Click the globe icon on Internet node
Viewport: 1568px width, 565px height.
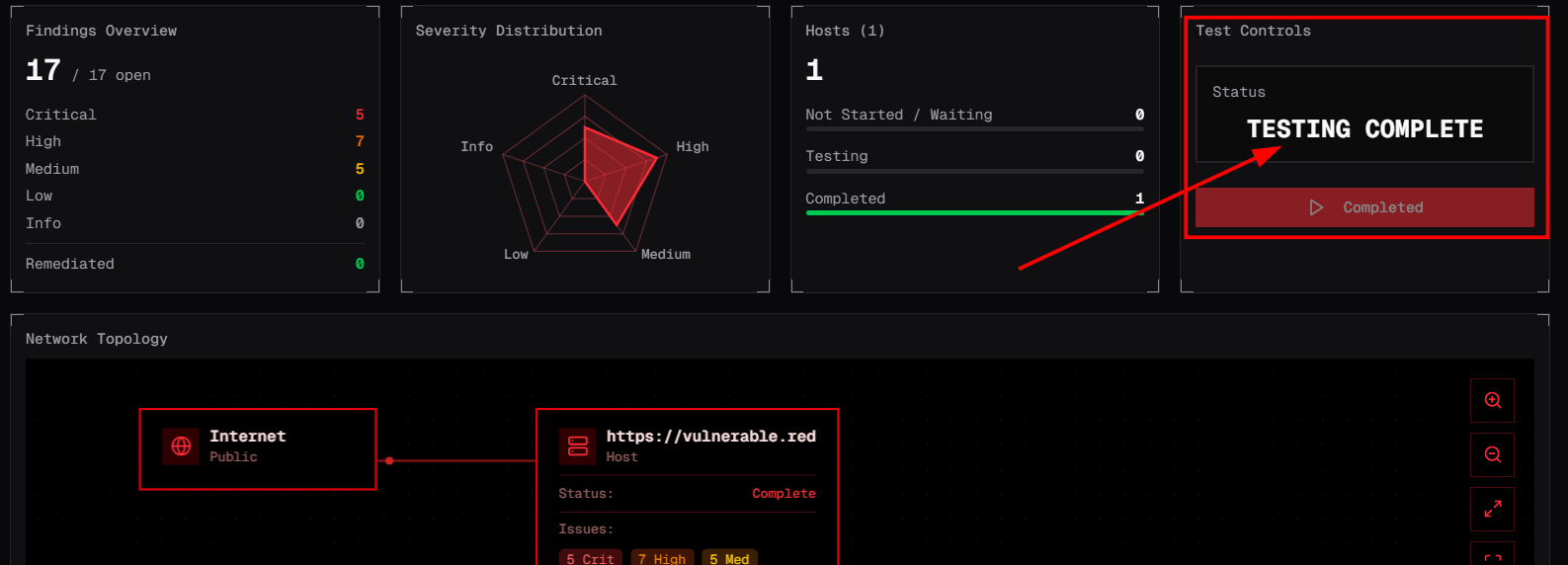(181, 446)
